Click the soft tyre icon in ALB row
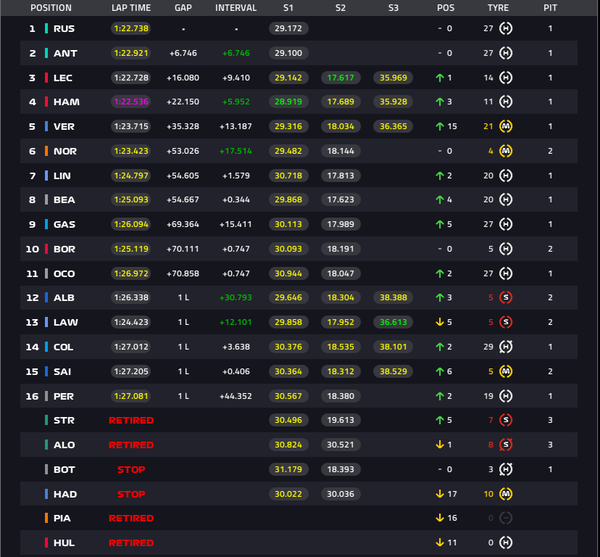Viewport: 600px width, 557px height. click(505, 298)
